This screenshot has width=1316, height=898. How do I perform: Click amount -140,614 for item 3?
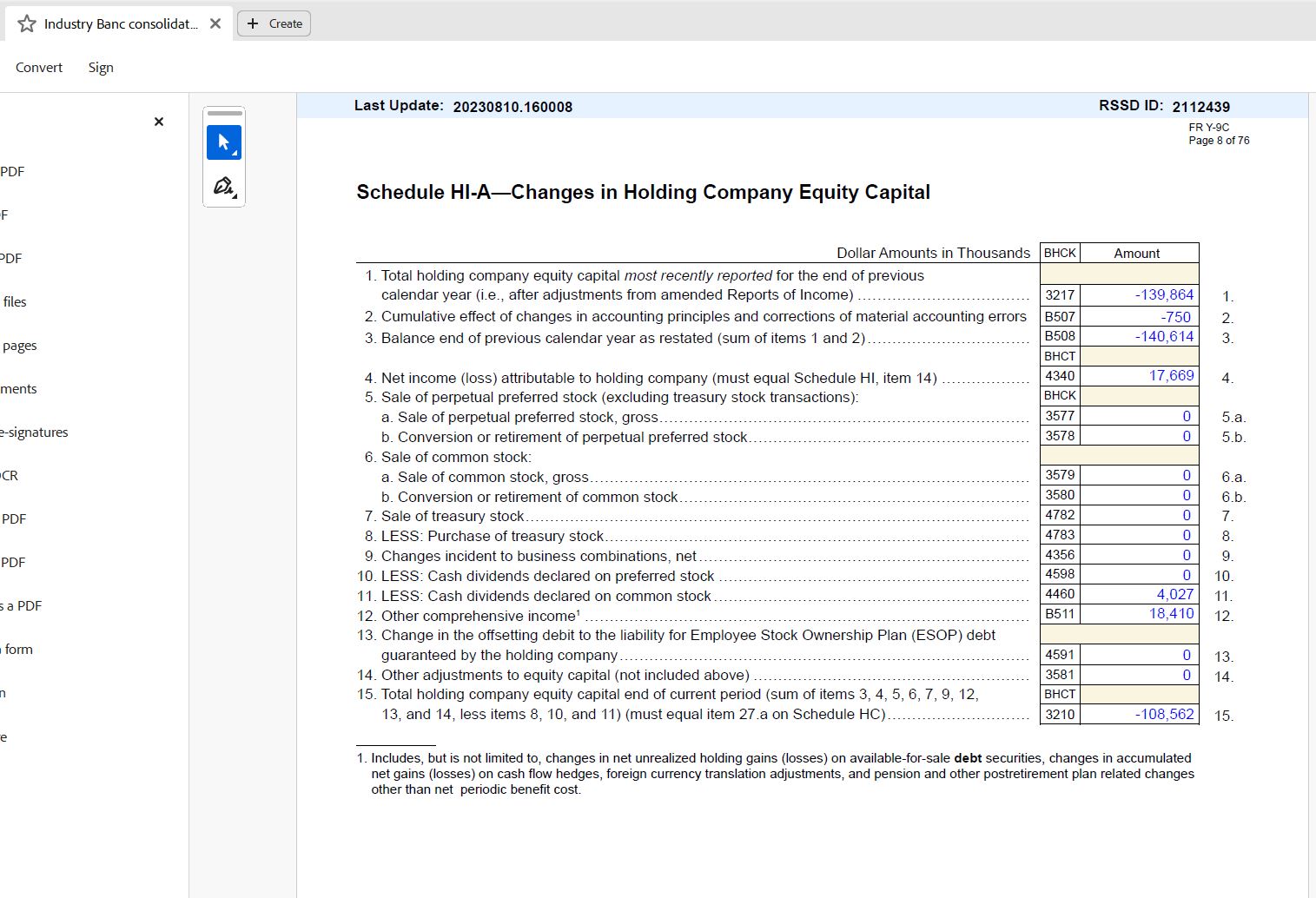click(x=1140, y=336)
